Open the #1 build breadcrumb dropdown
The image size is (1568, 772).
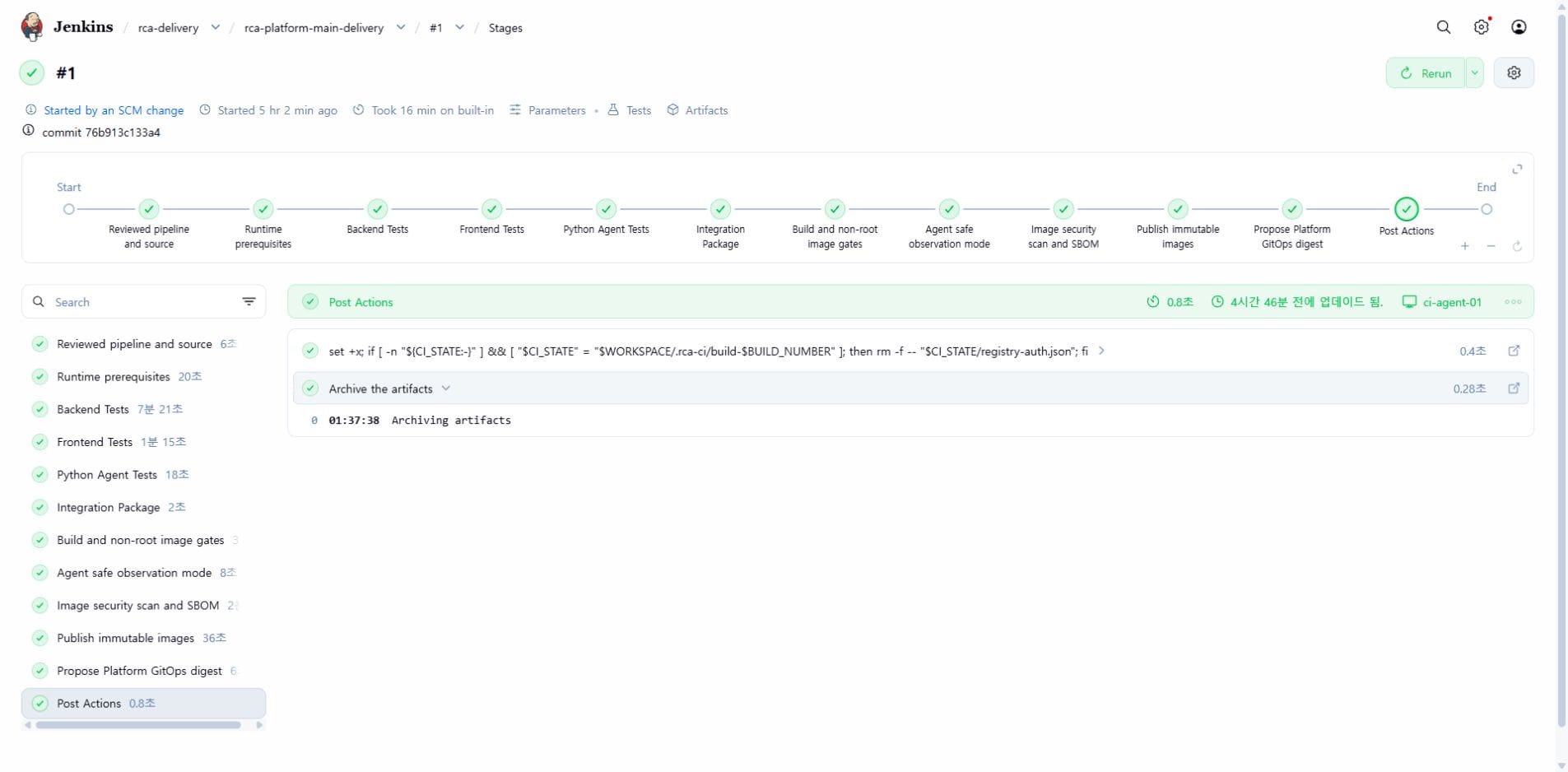459,27
